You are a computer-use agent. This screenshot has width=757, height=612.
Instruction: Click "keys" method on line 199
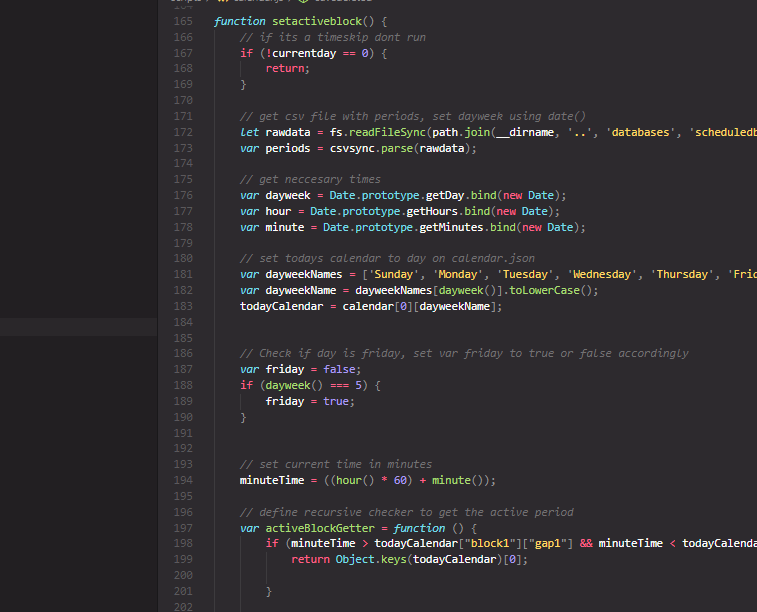393,560
